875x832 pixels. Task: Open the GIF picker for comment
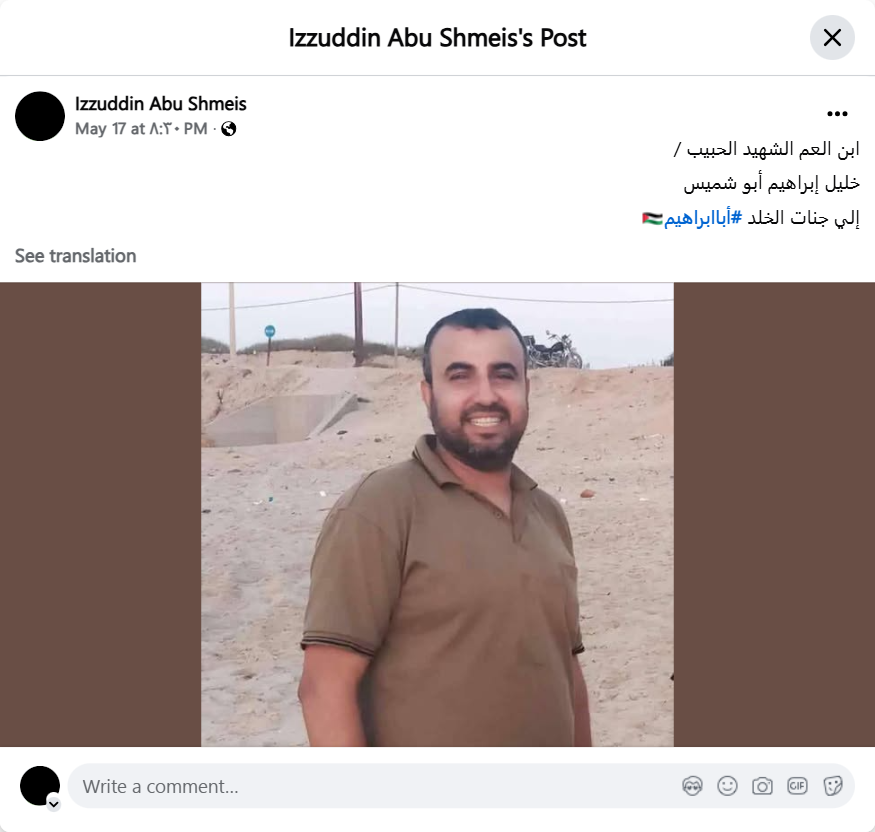tap(797, 786)
